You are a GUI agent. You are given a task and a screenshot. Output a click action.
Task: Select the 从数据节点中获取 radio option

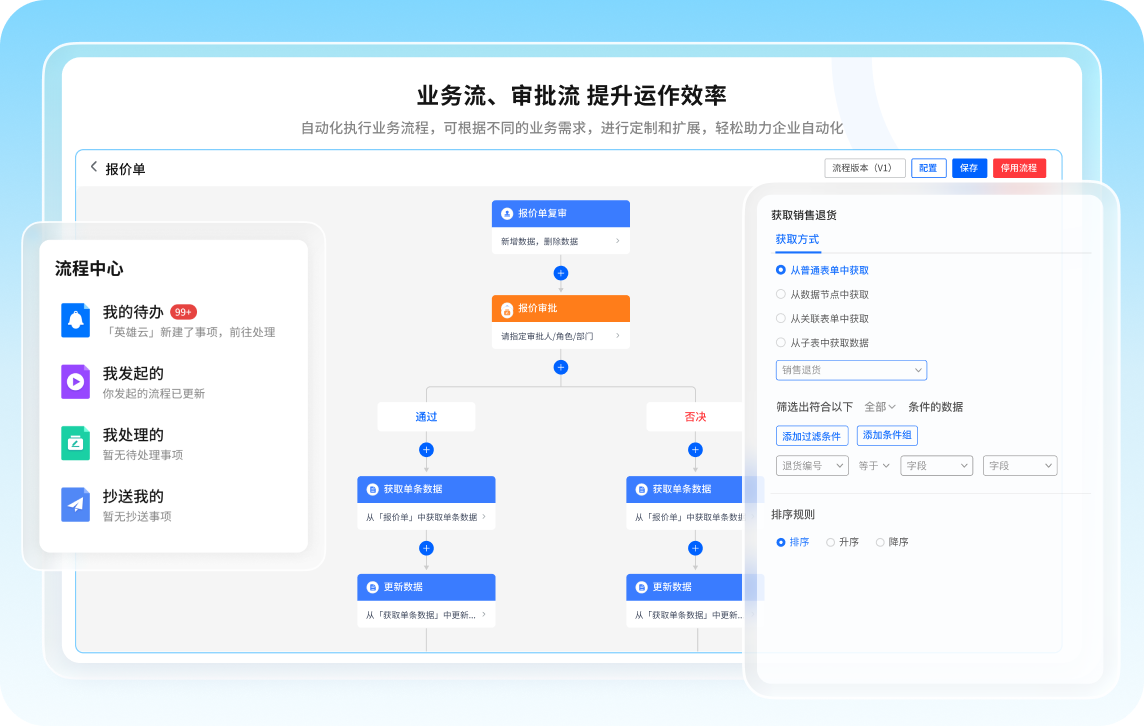pyautogui.click(x=781, y=294)
